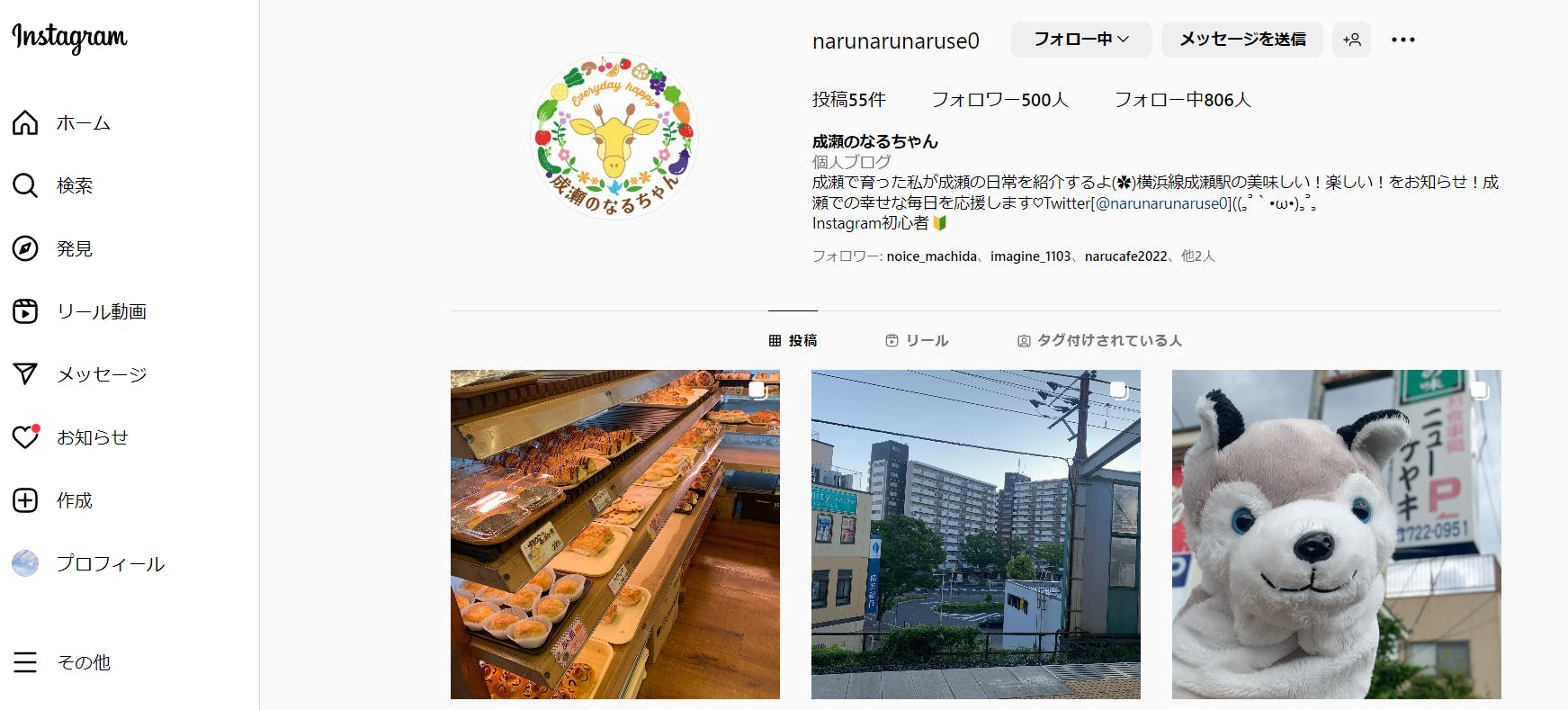Switch to the リール tab
The height and width of the screenshot is (710, 1568).
[x=917, y=340]
